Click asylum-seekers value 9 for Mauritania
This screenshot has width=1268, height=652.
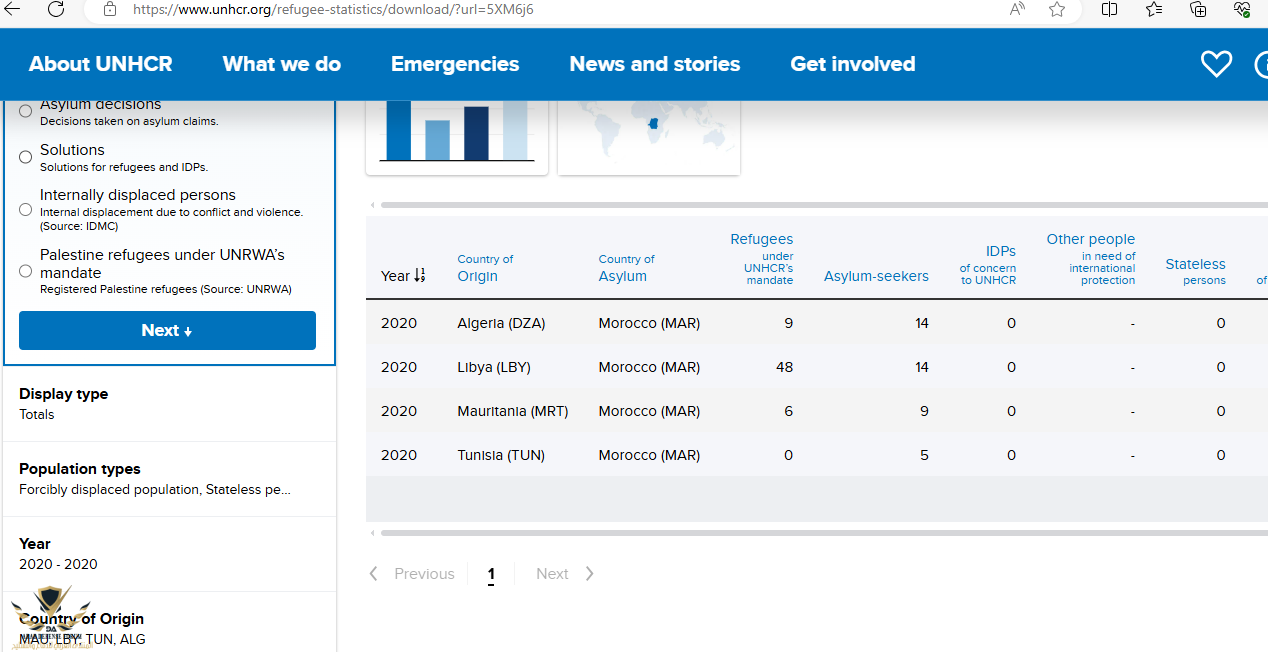(x=924, y=411)
